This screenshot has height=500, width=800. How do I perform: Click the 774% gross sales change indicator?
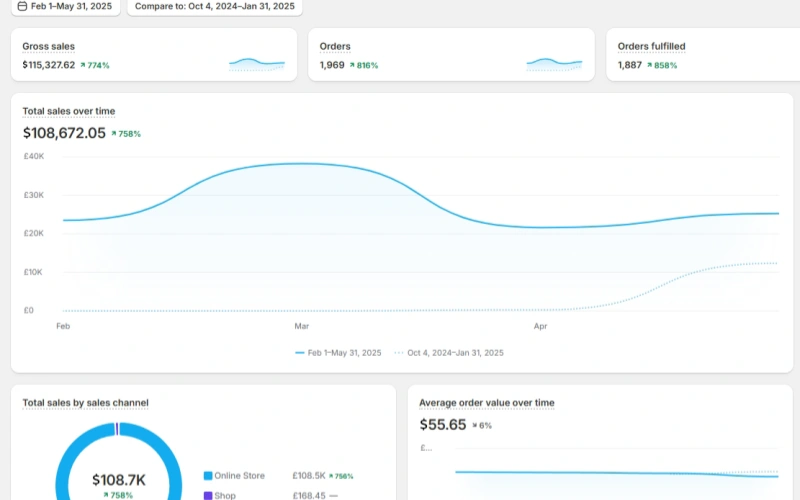click(x=95, y=65)
